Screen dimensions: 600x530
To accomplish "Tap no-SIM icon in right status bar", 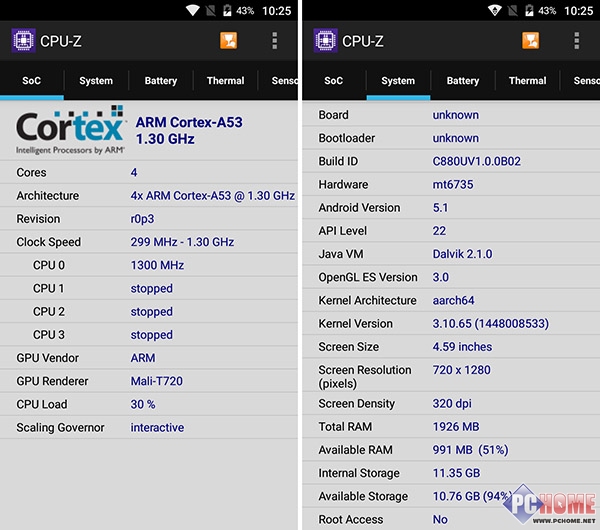I will coord(512,10).
